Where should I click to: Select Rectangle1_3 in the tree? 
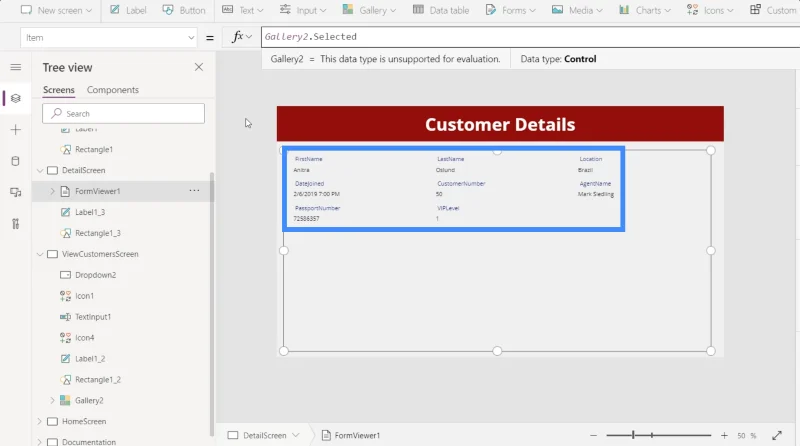(x=98, y=233)
